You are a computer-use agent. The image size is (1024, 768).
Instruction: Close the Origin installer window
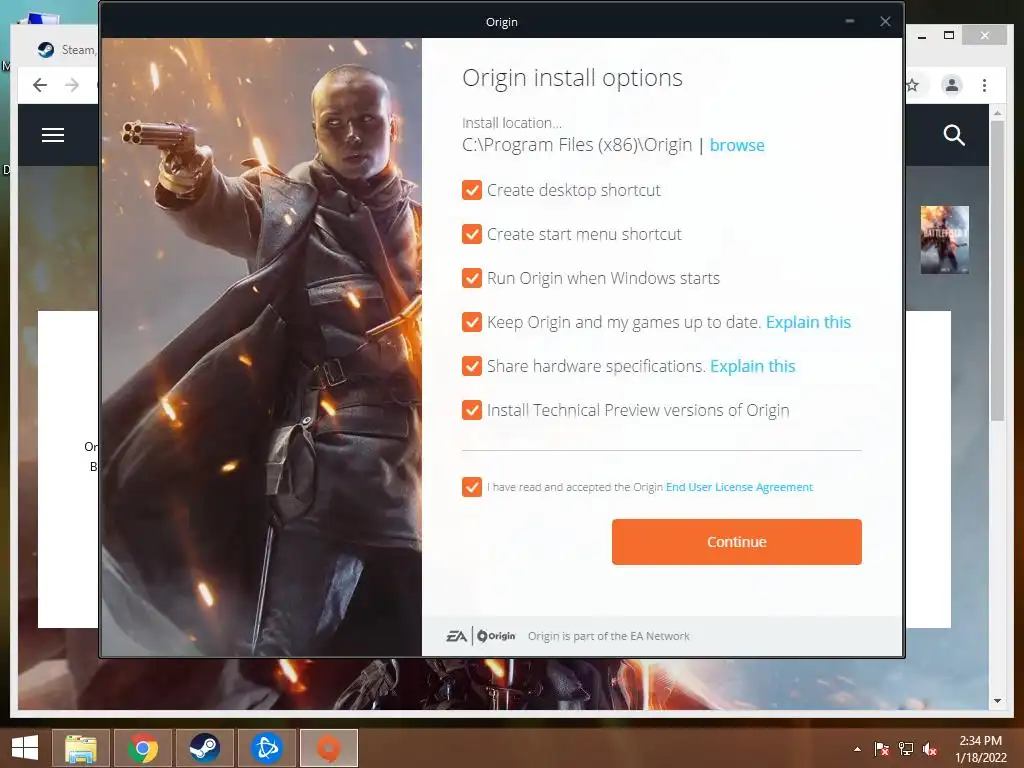tap(885, 22)
